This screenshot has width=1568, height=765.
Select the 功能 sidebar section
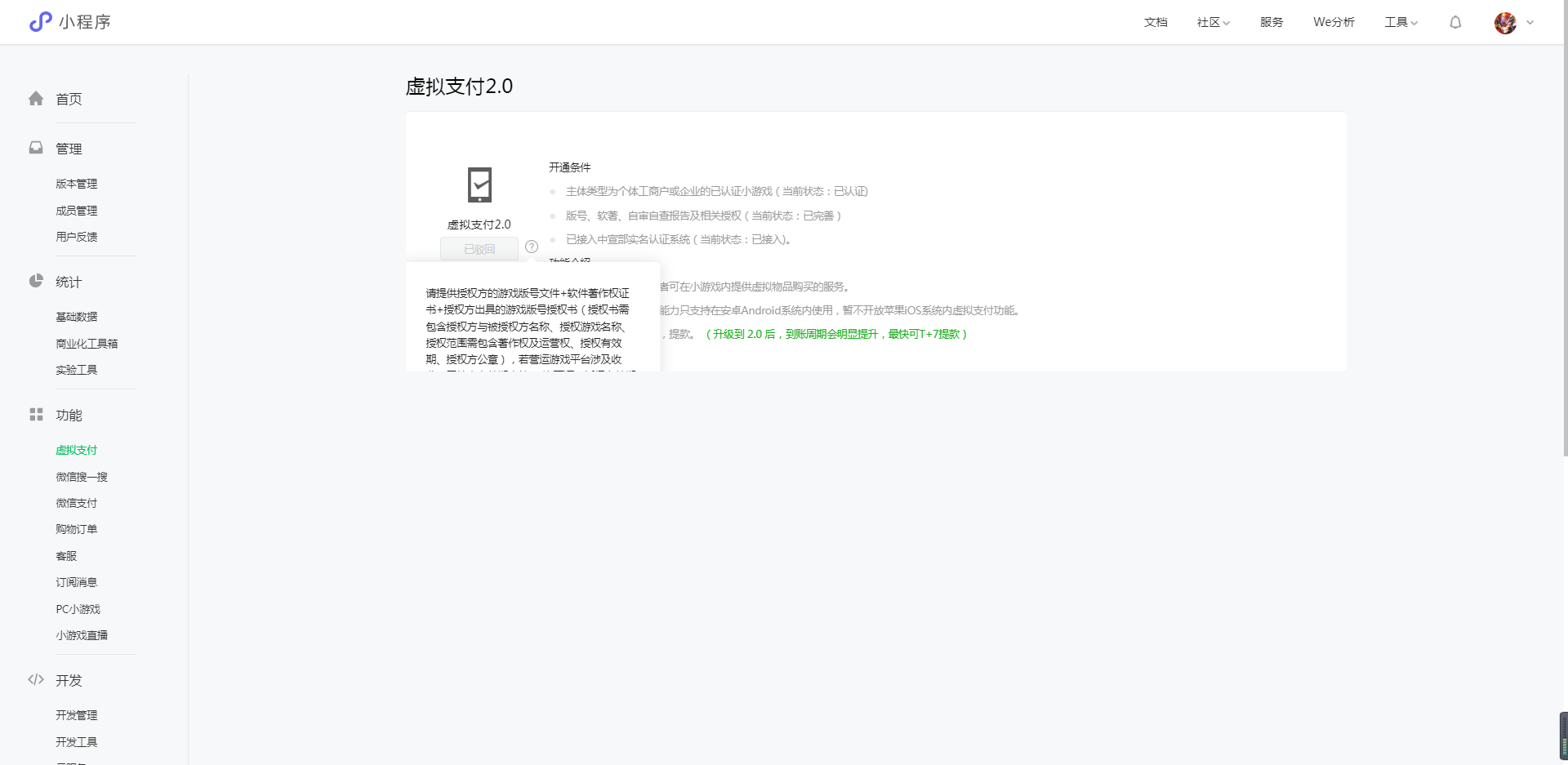[69, 415]
